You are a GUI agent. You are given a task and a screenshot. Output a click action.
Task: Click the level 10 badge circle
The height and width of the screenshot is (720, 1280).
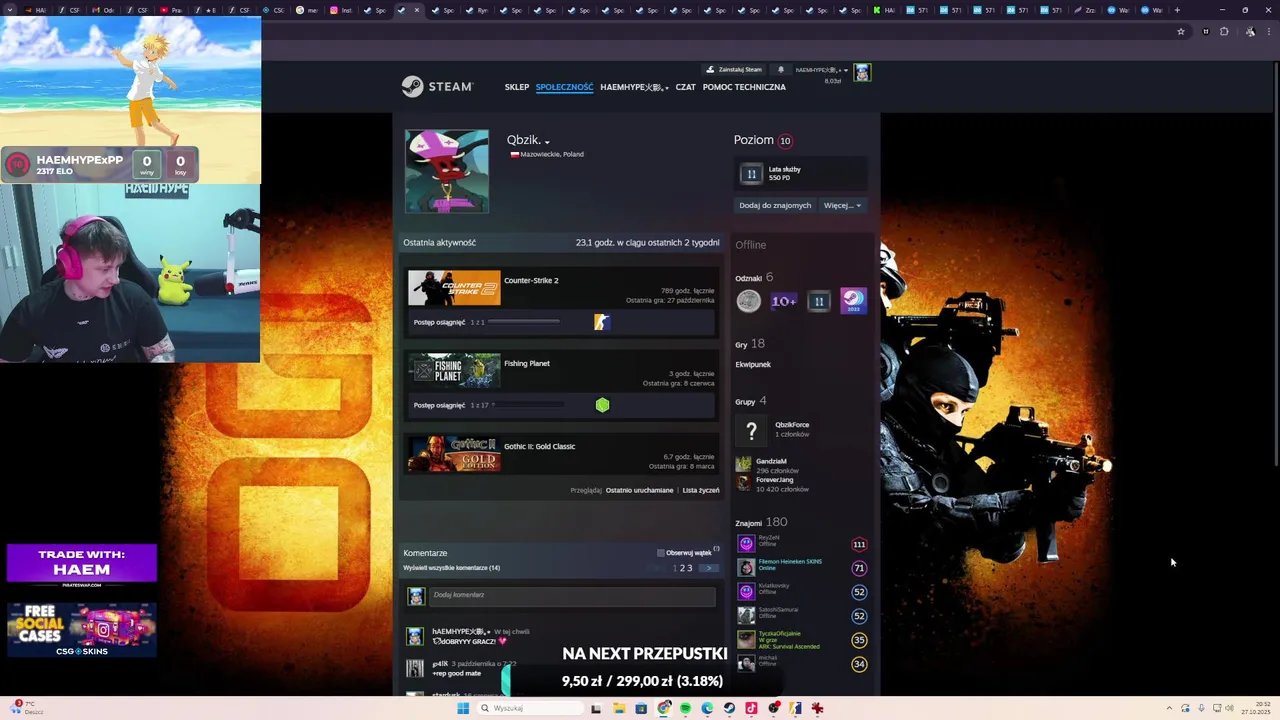coord(785,141)
